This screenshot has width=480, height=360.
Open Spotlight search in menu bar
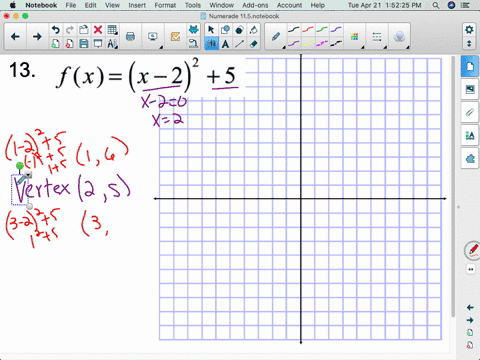click(x=436, y=5)
